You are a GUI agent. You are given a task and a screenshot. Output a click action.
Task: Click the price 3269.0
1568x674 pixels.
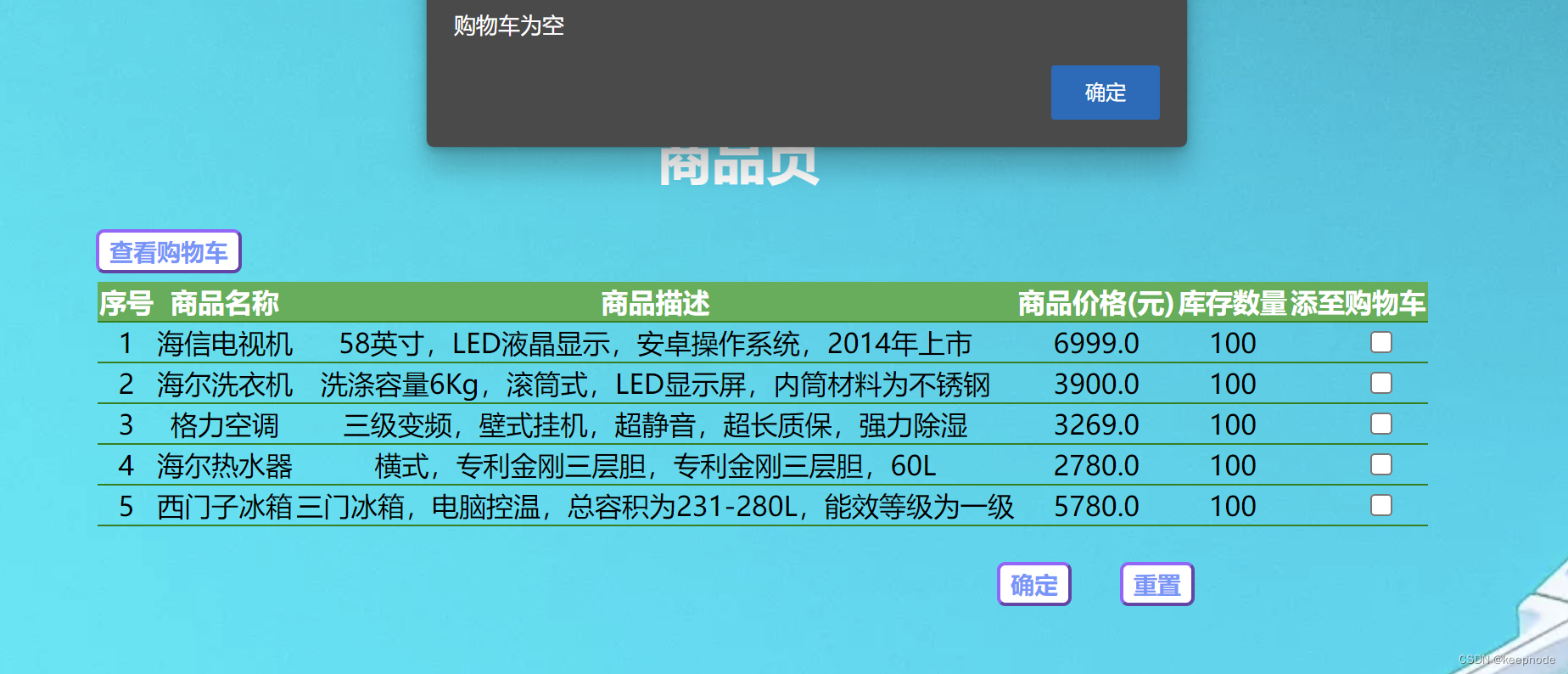pyautogui.click(x=1096, y=425)
